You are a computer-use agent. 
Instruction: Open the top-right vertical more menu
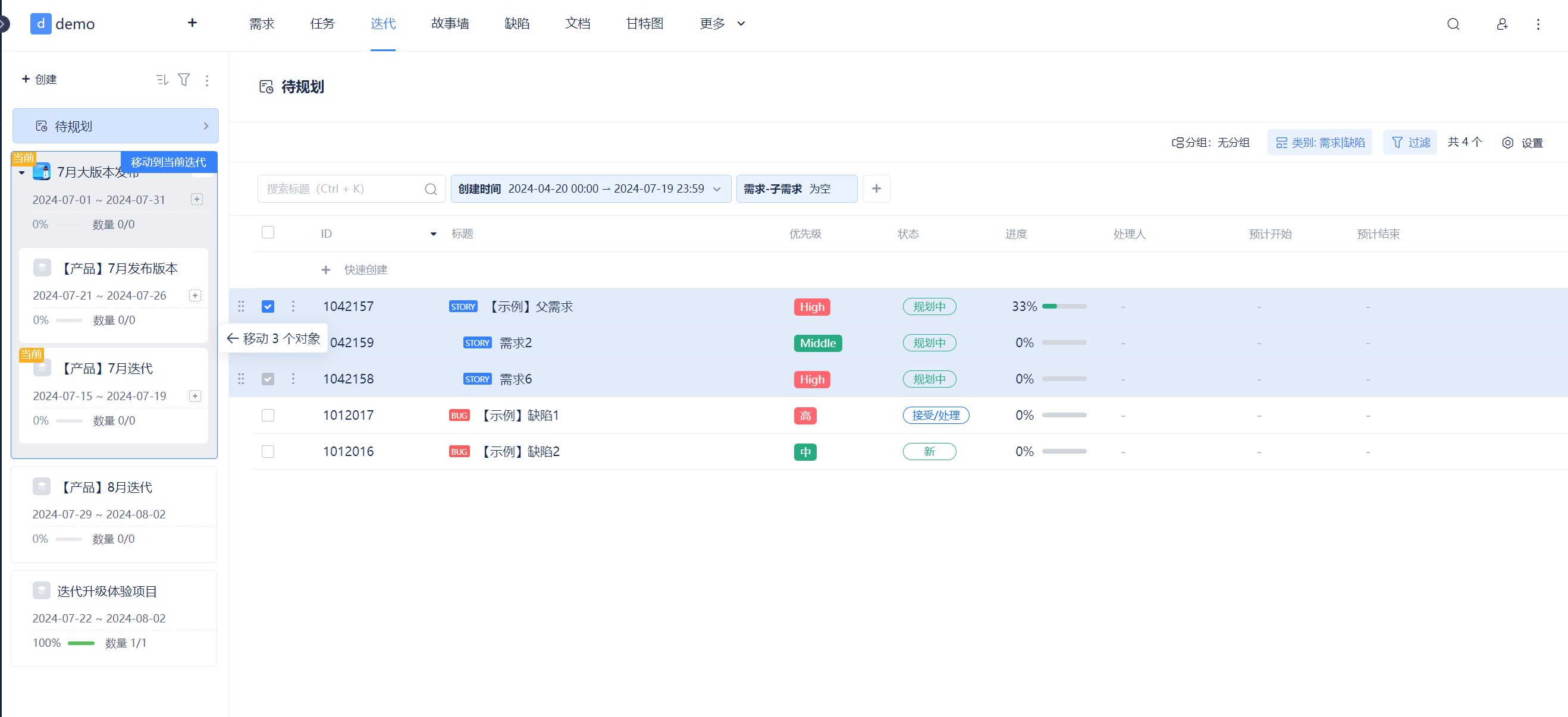(x=1538, y=24)
